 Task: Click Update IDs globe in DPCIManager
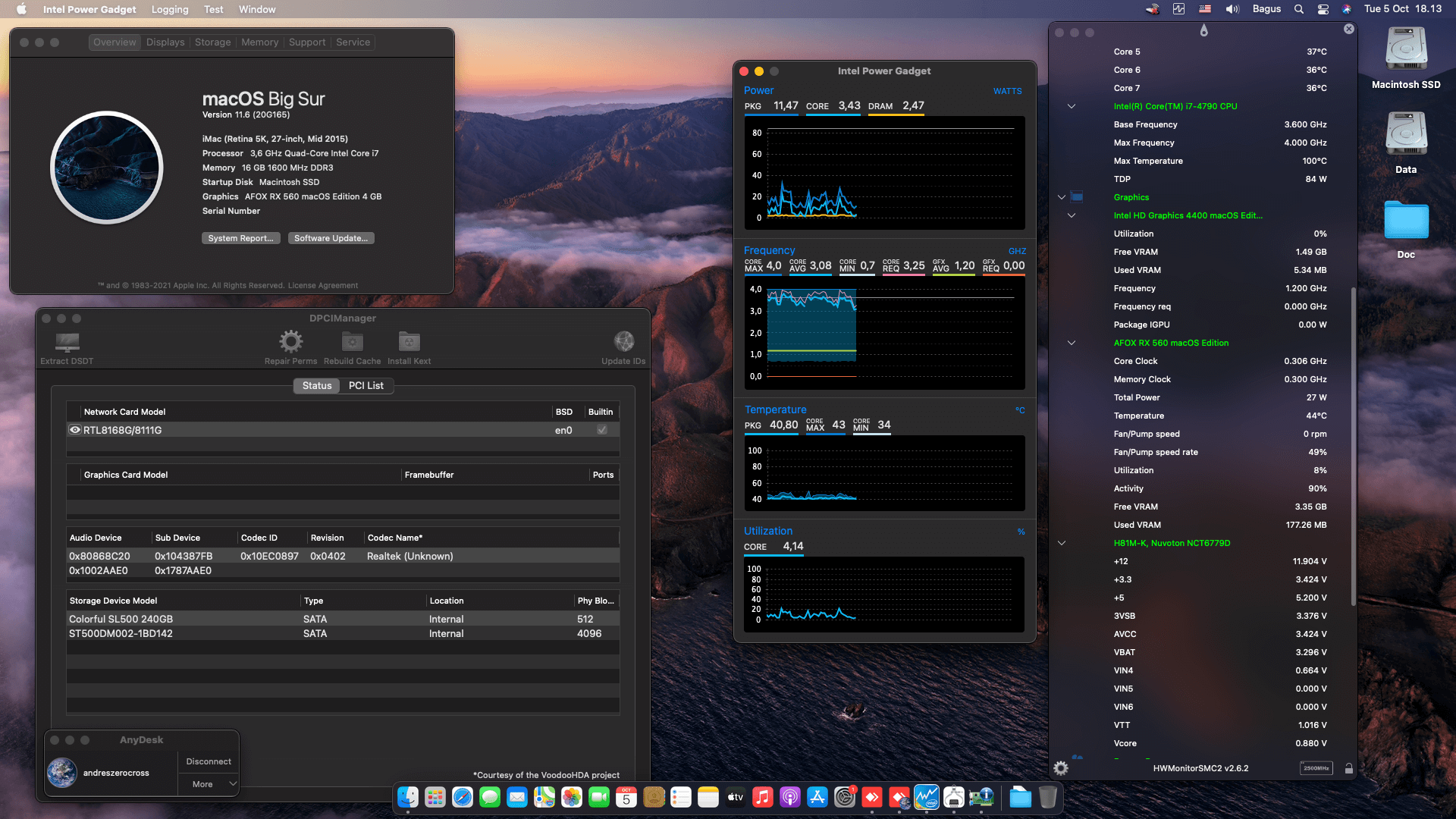click(x=624, y=341)
